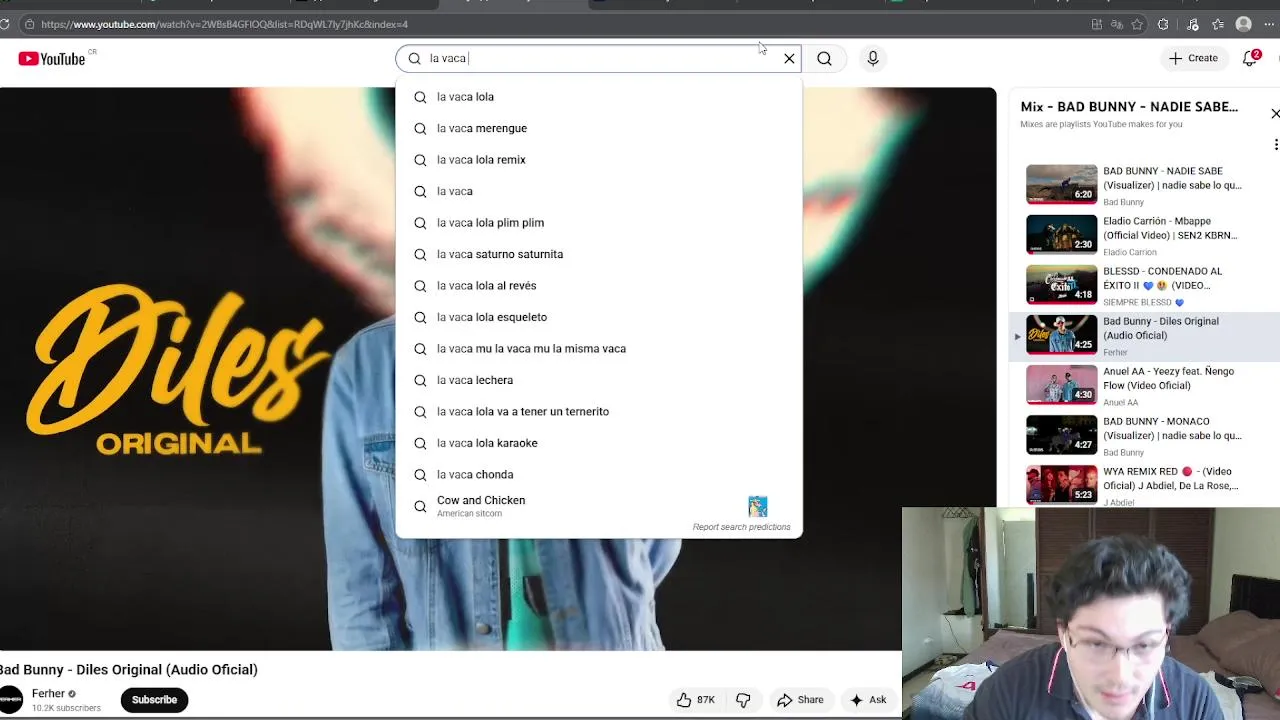The width and height of the screenshot is (1280, 720).
Task: Submit search with the magnifier button
Action: 824,59
